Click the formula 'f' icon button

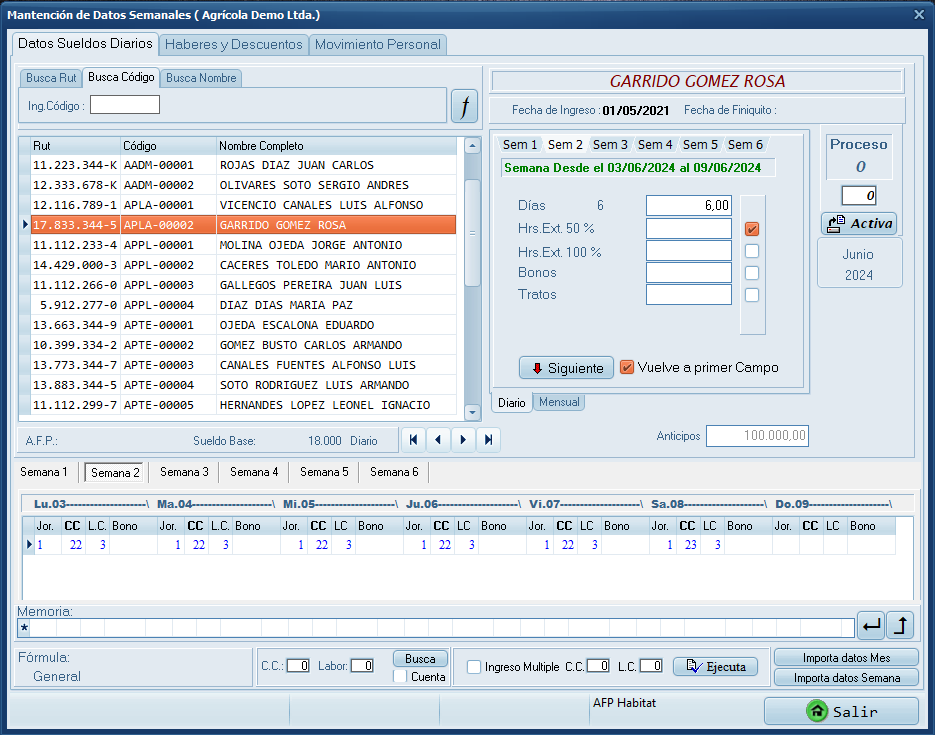(465, 107)
